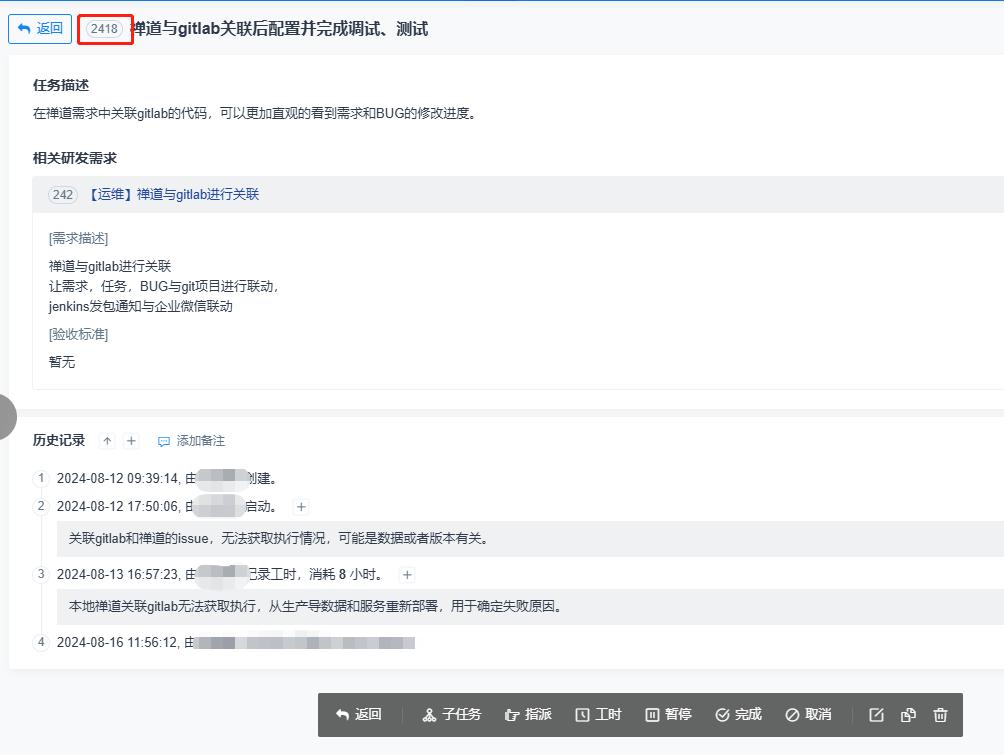
Task: Click the history step number 1 circle
Action: pos(41,478)
